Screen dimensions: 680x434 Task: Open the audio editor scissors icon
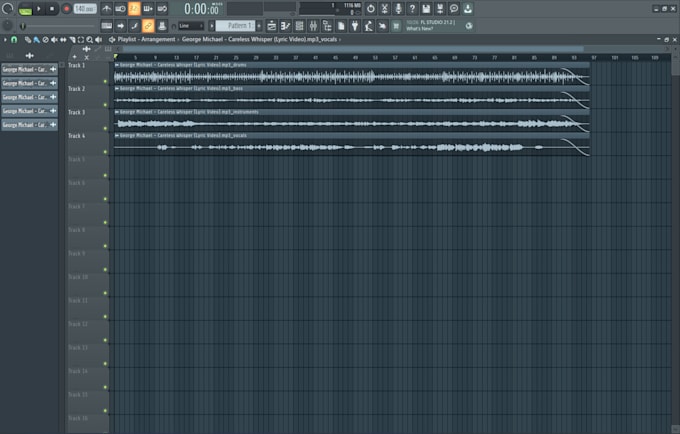pyautogui.click(x=385, y=9)
